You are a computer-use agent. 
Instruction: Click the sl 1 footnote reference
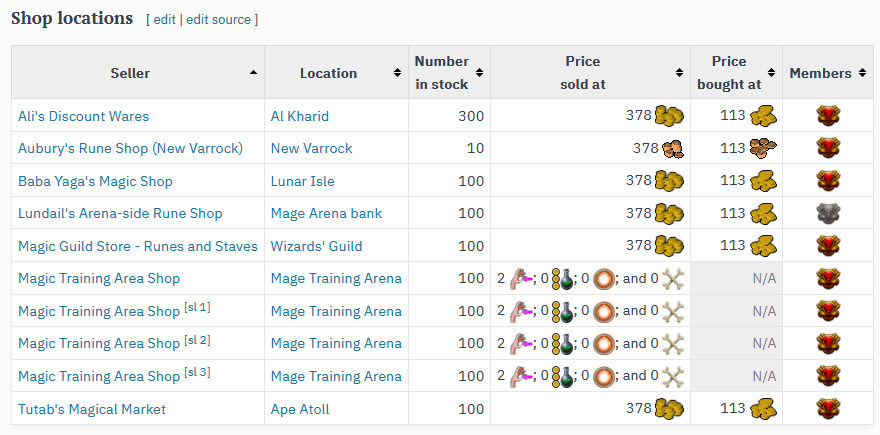(197, 308)
